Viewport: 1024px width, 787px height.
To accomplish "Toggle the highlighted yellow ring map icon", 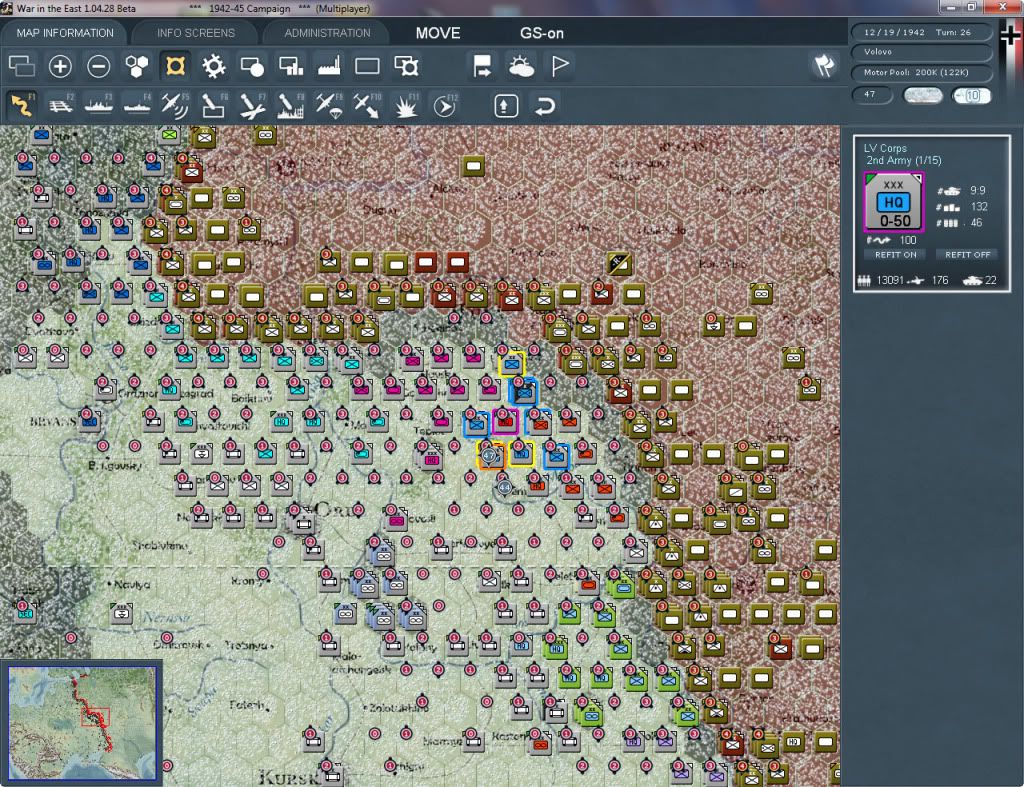I will click(x=175, y=66).
